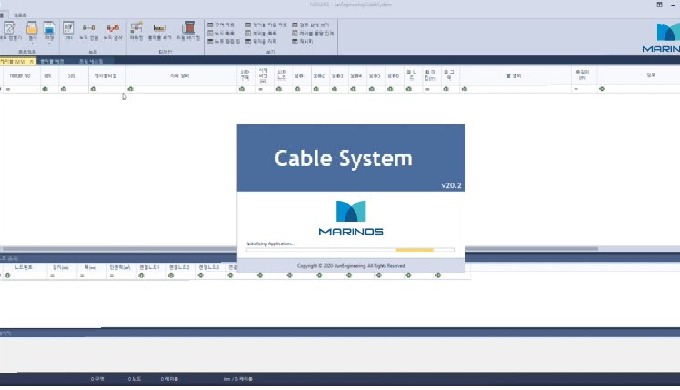Click the MARINOS logo on splash screen
The width and height of the screenshot is (680, 390).
(350, 218)
